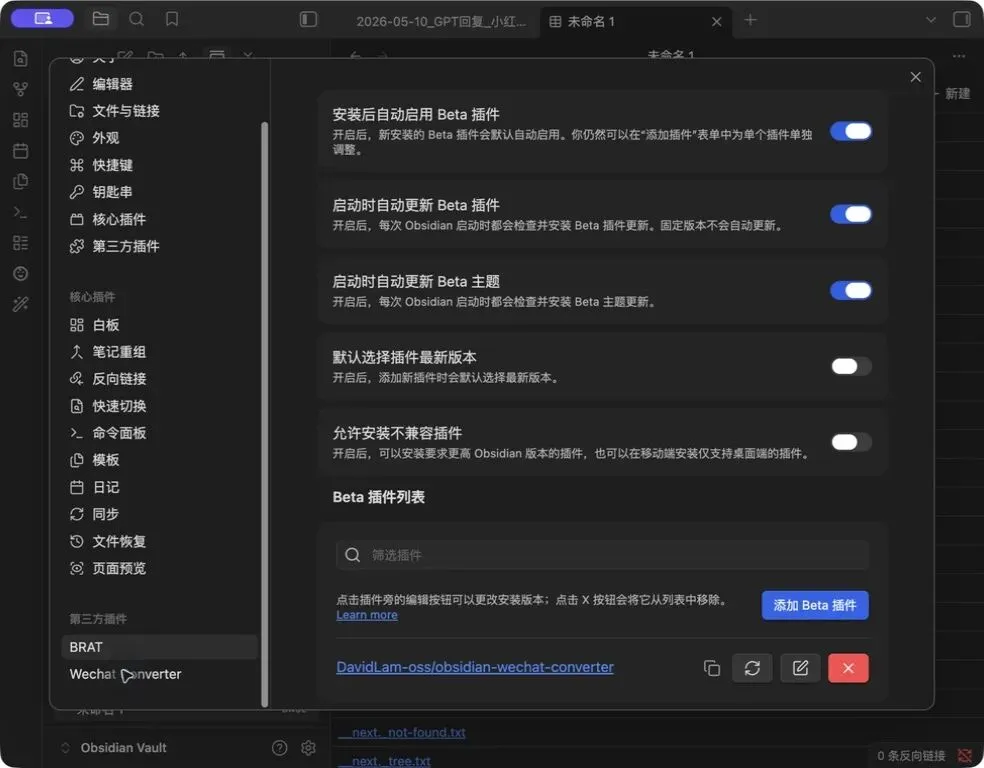
Task: Toggle auto-enable Beta plugins after install
Action: [850, 131]
